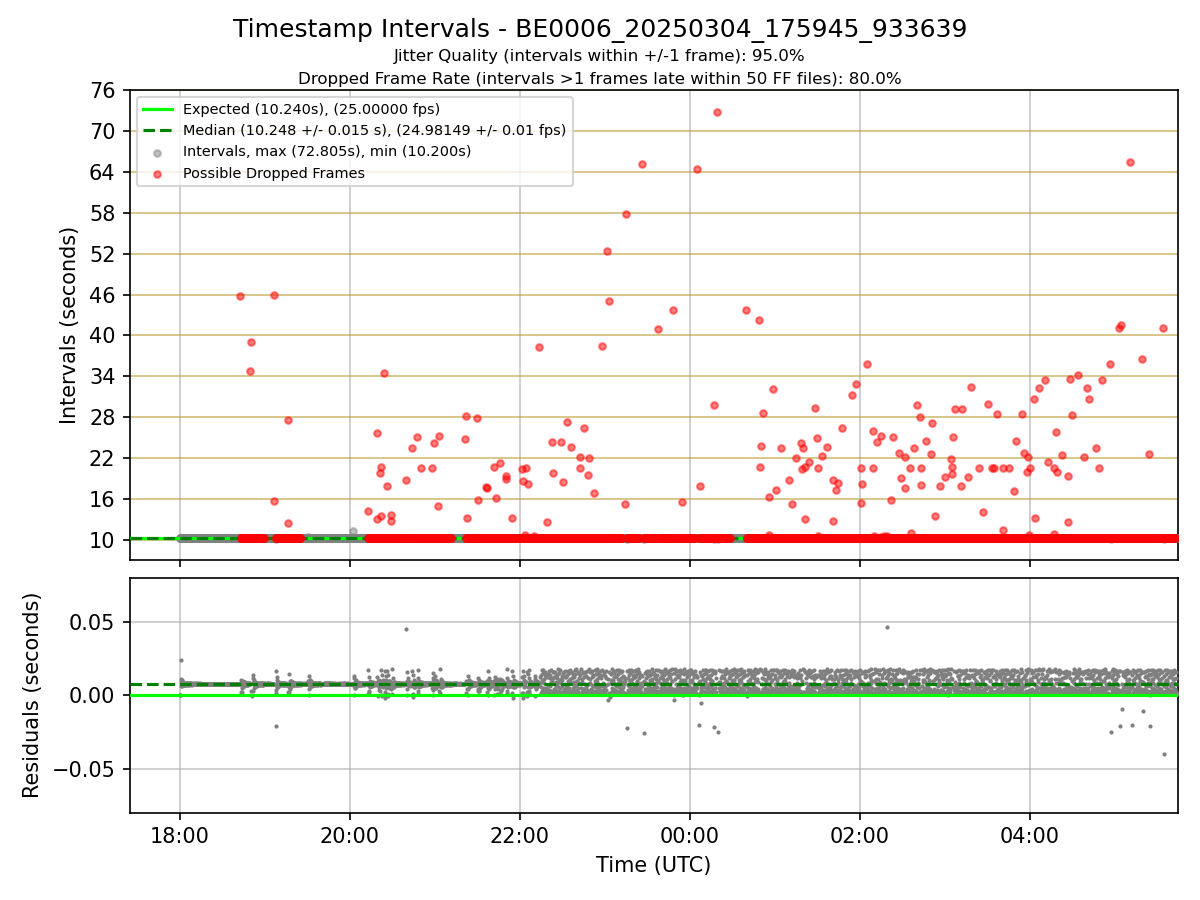Click the gray dot marker in the legend
Image resolution: width=1200 pixels, height=900 pixels.
pyautogui.click(x=158, y=152)
